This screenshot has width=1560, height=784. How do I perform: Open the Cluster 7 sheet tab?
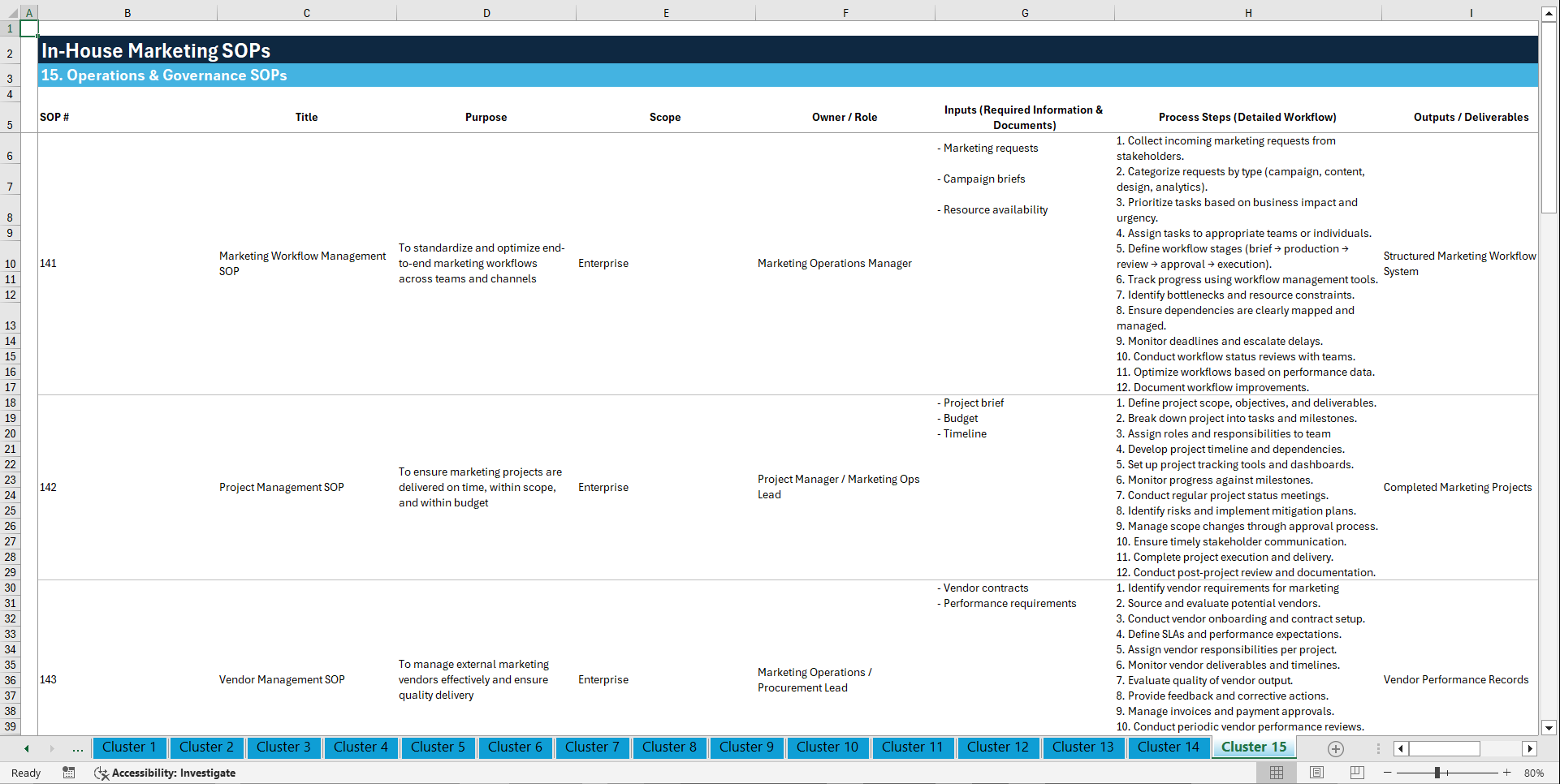click(592, 747)
